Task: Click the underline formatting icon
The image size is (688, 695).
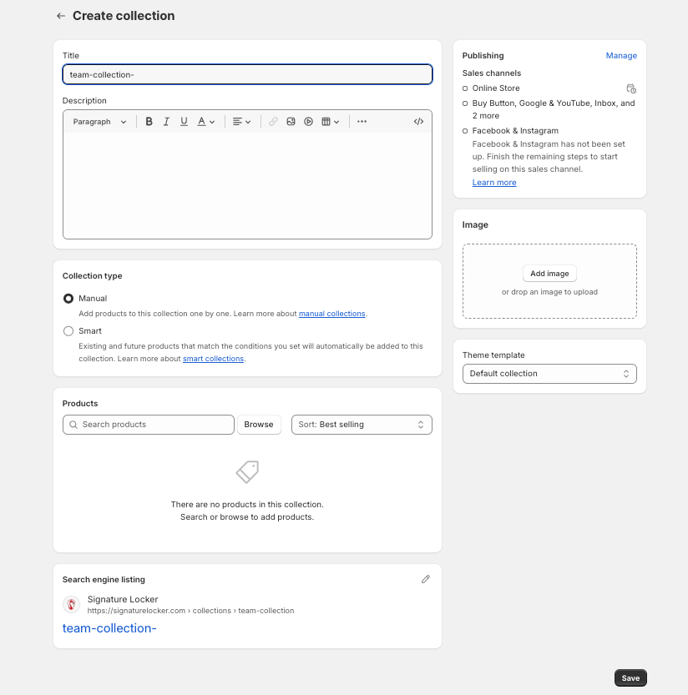Action: pos(184,122)
